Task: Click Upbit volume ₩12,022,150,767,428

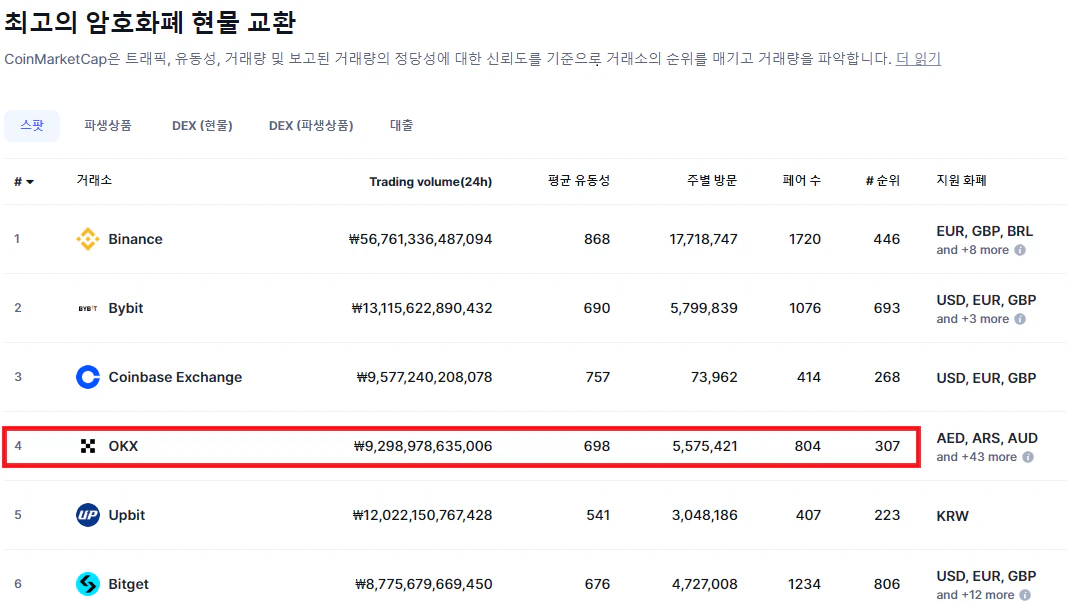Action: [423, 515]
